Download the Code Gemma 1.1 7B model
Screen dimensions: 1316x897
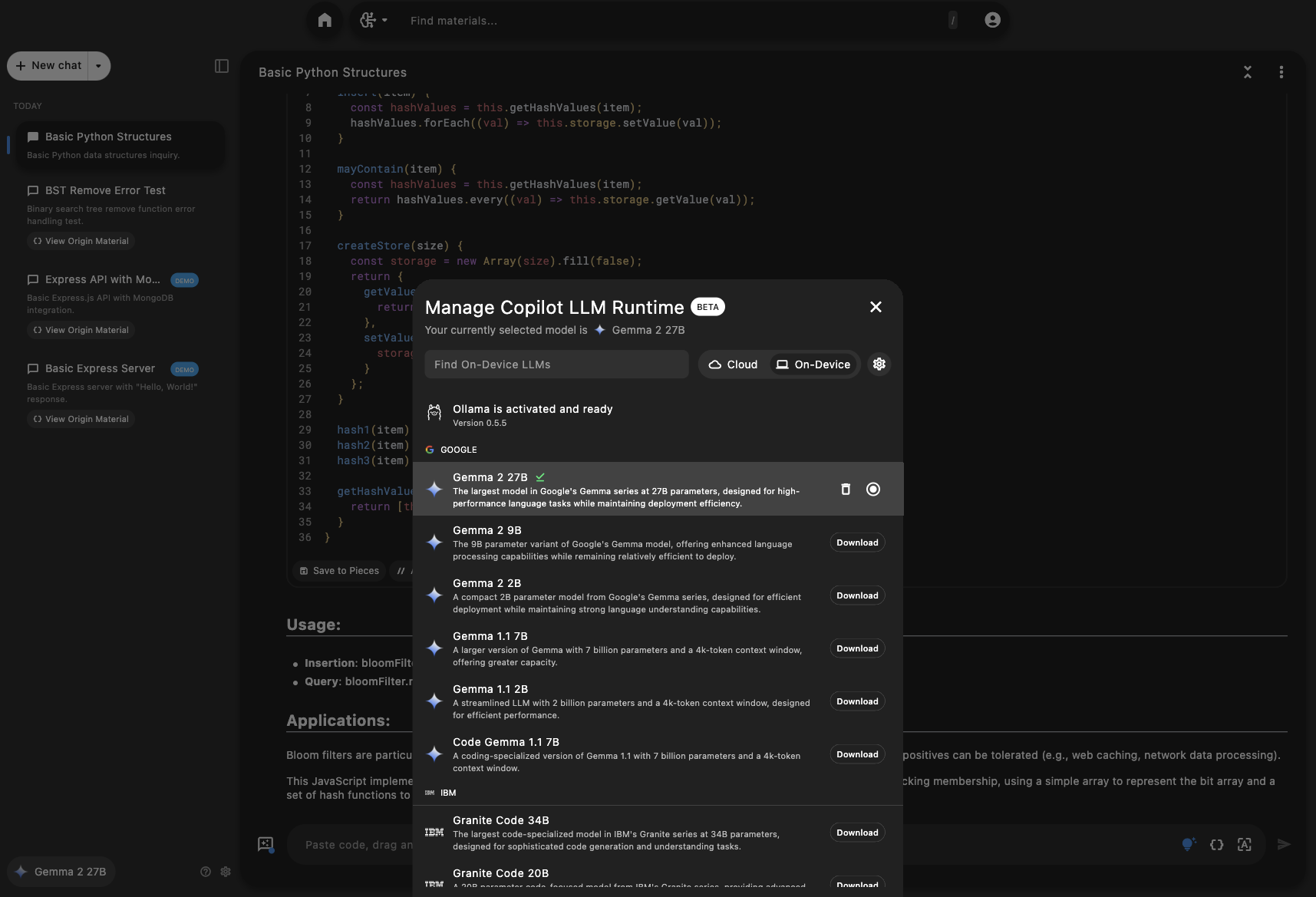[x=857, y=754]
